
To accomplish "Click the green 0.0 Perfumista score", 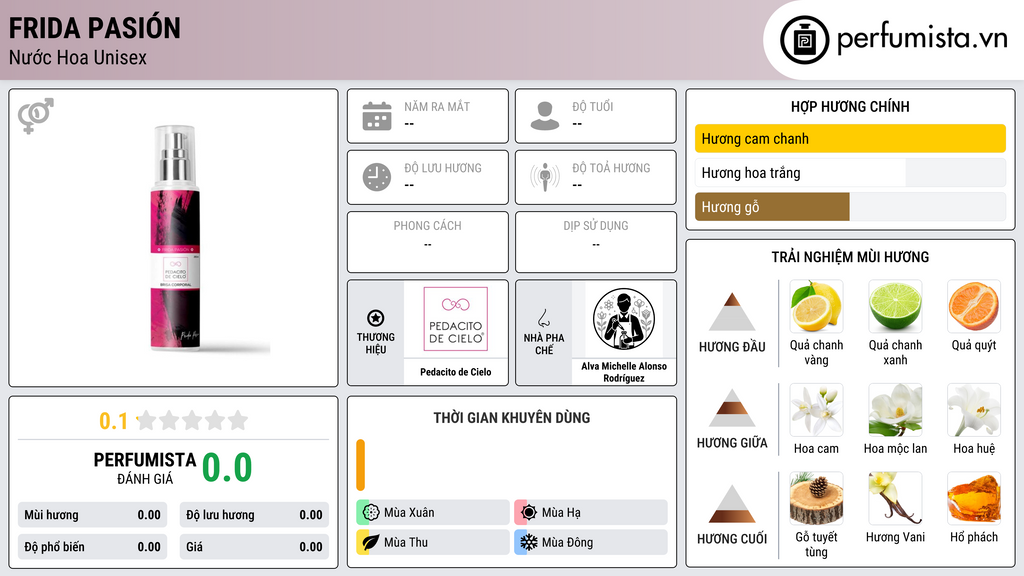I will pyautogui.click(x=227, y=468).
